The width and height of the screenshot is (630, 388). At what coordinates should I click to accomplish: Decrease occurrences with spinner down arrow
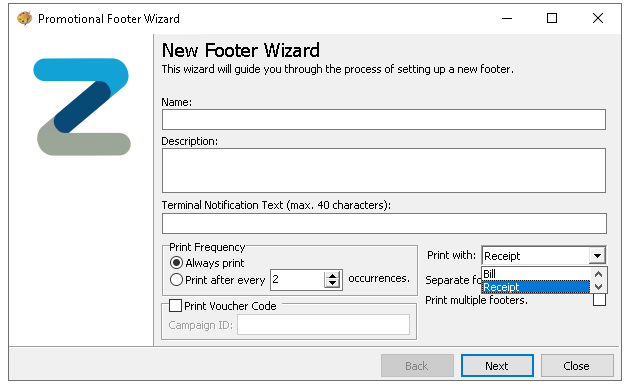pos(332,284)
